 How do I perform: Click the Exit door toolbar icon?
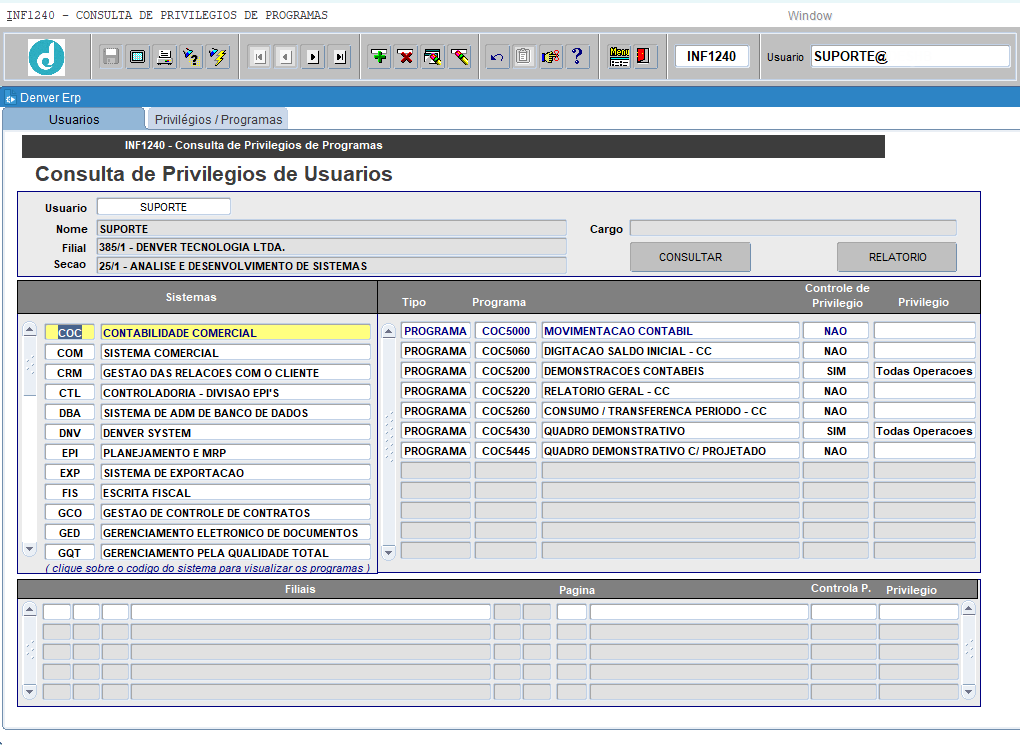pos(644,57)
